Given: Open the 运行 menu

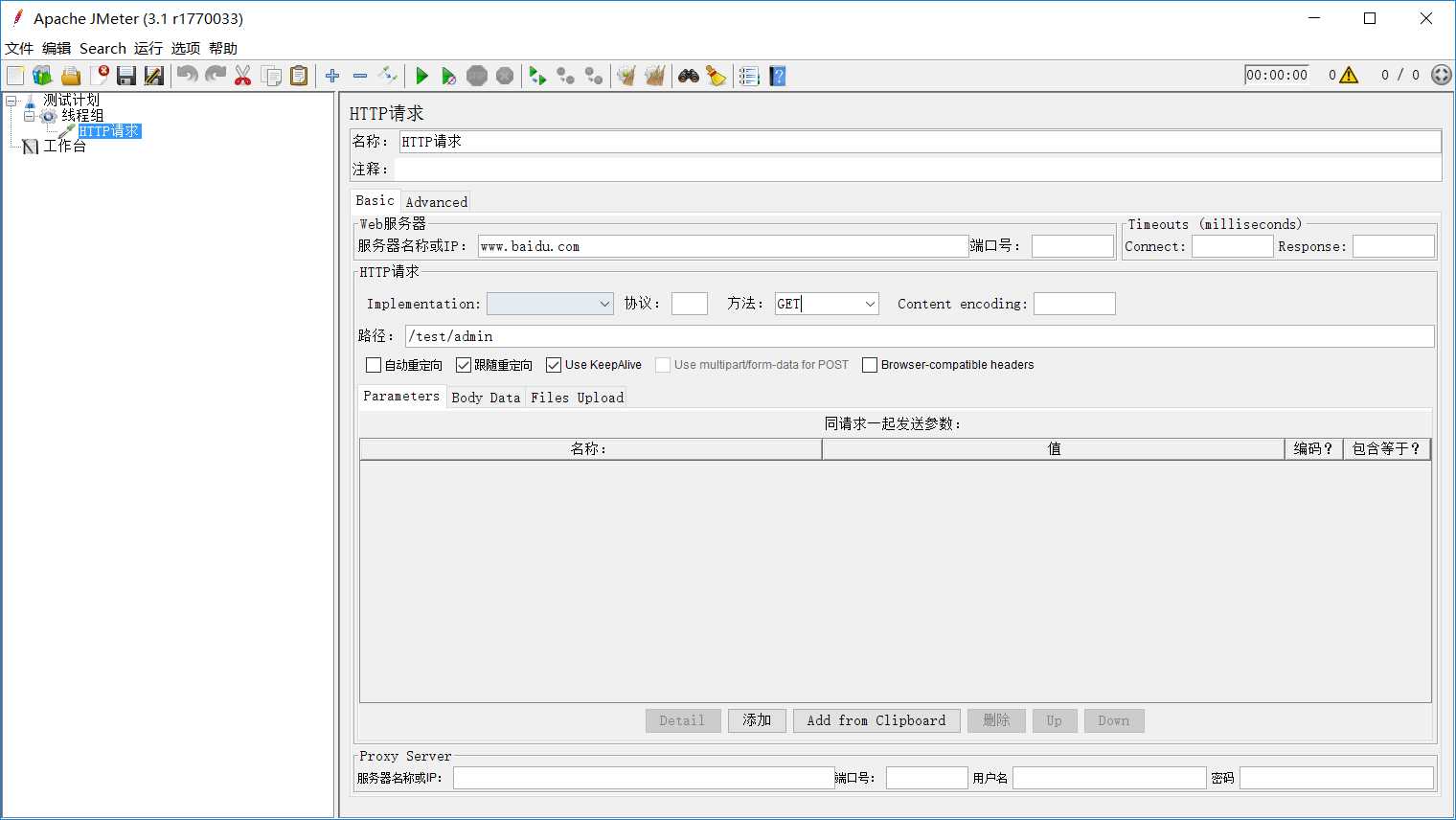Looking at the screenshot, I should click(x=148, y=48).
